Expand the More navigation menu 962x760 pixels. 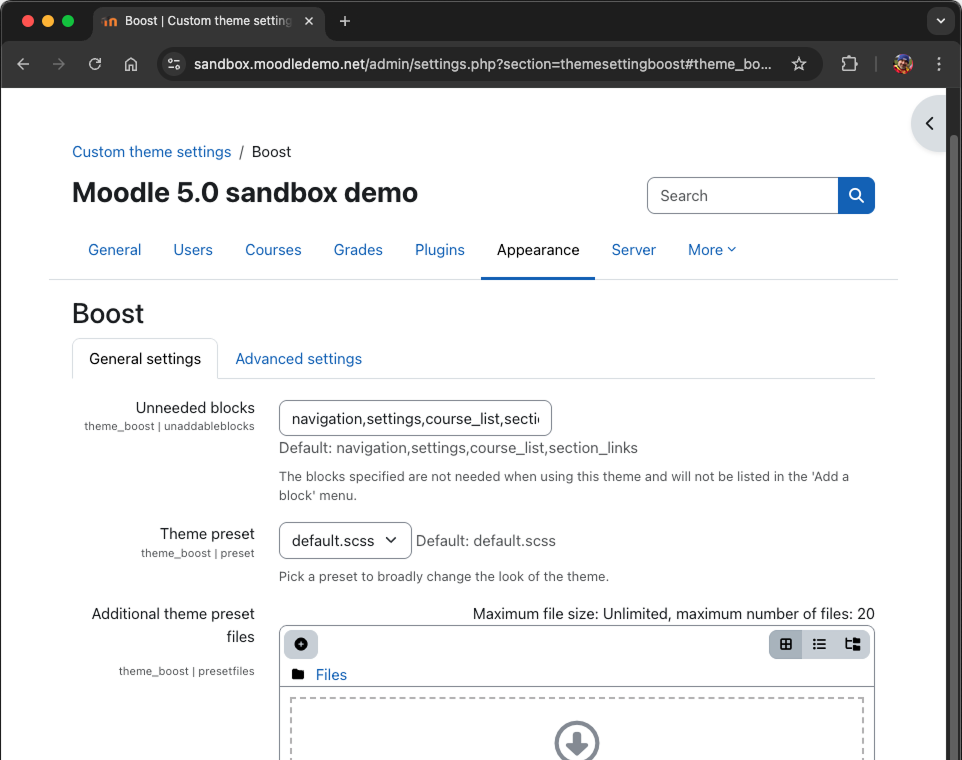[x=711, y=250]
